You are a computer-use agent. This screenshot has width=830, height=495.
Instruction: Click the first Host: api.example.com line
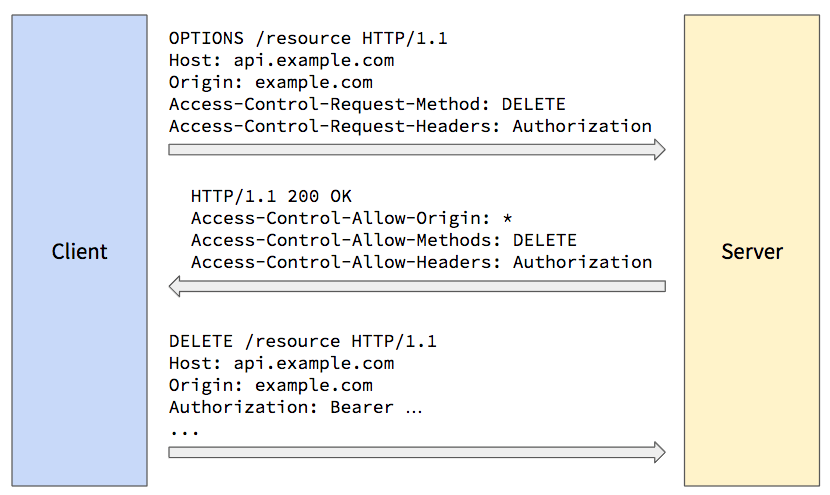(282, 61)
